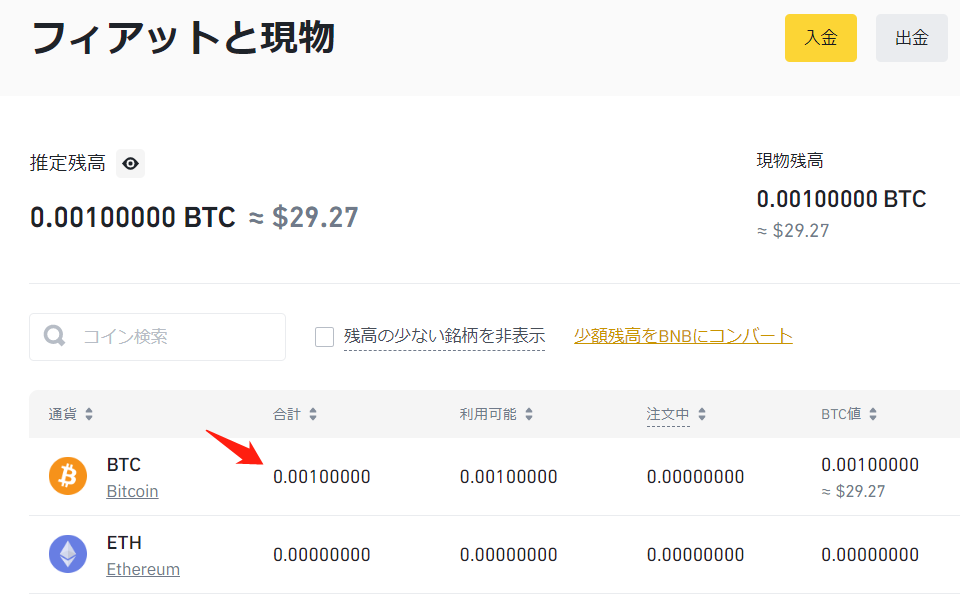
Task: Open the Ethereum link under ETH
Action: pyautogui.click(x=143, y=569)
